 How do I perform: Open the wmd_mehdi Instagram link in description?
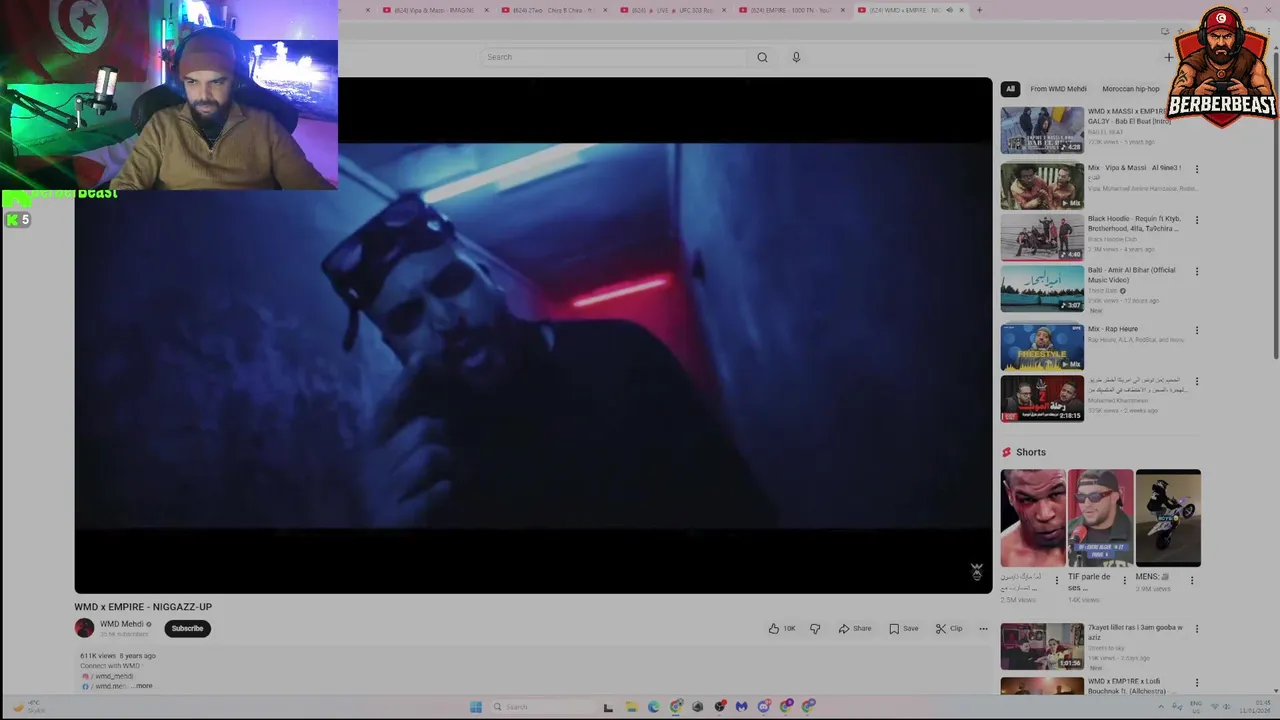tap(113, 676)
